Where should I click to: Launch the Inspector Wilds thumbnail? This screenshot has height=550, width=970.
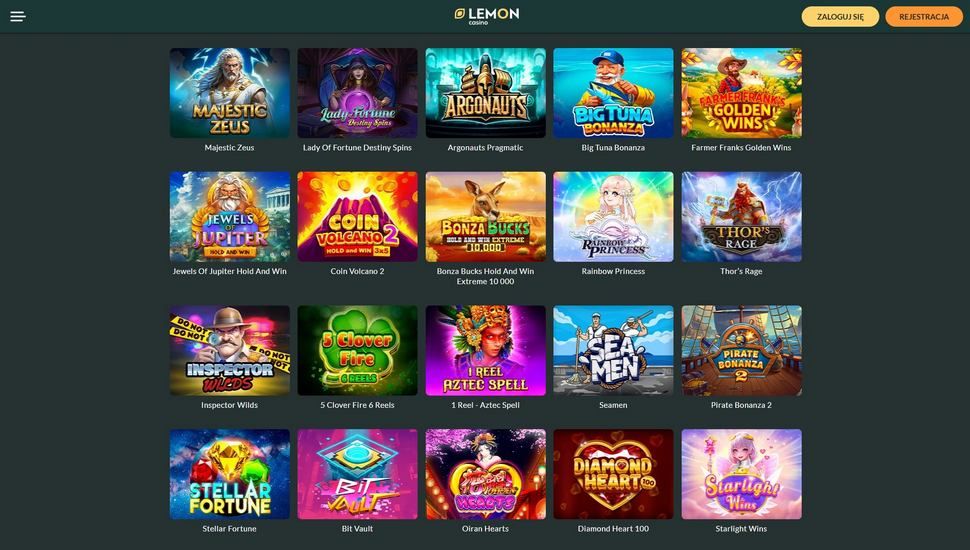pos(230,350)
